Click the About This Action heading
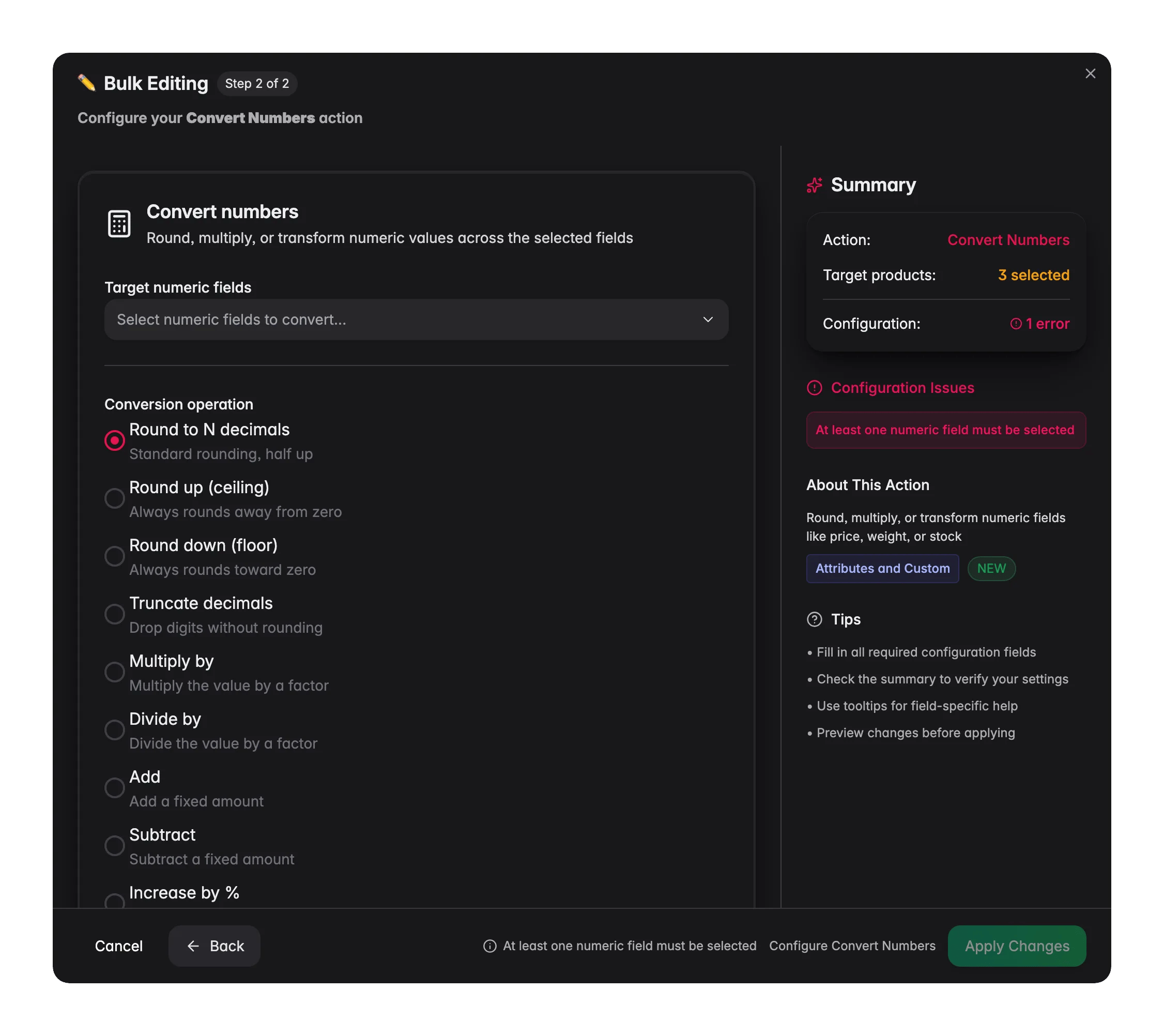 pos(867,485)
